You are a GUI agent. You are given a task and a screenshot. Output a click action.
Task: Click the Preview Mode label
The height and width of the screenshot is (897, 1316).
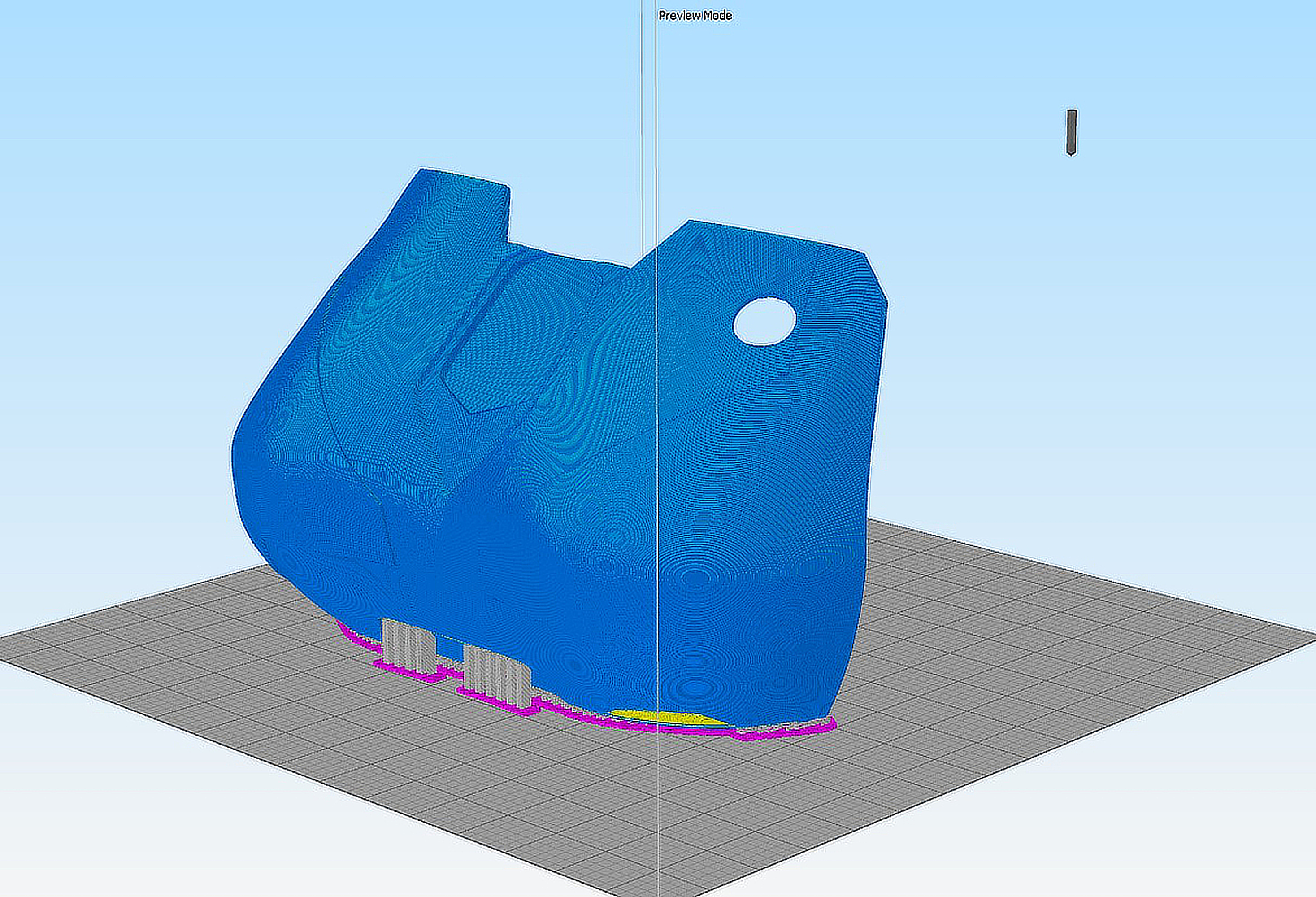click(695, 15)
